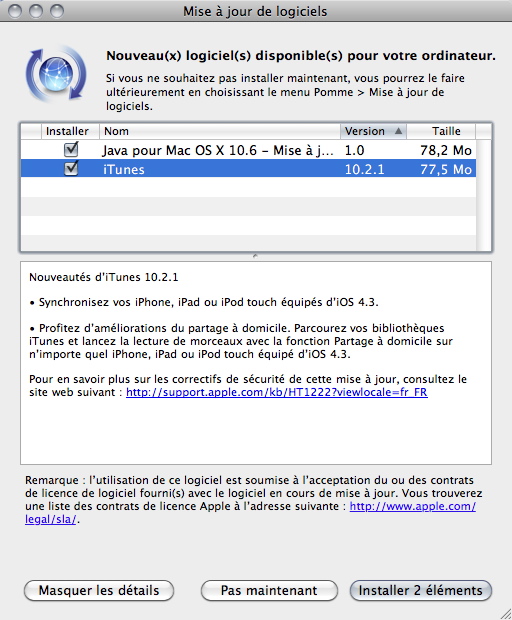512x620 pixels.
Task: Select the Java pour Mac OS X row
Action: (248, 150)
